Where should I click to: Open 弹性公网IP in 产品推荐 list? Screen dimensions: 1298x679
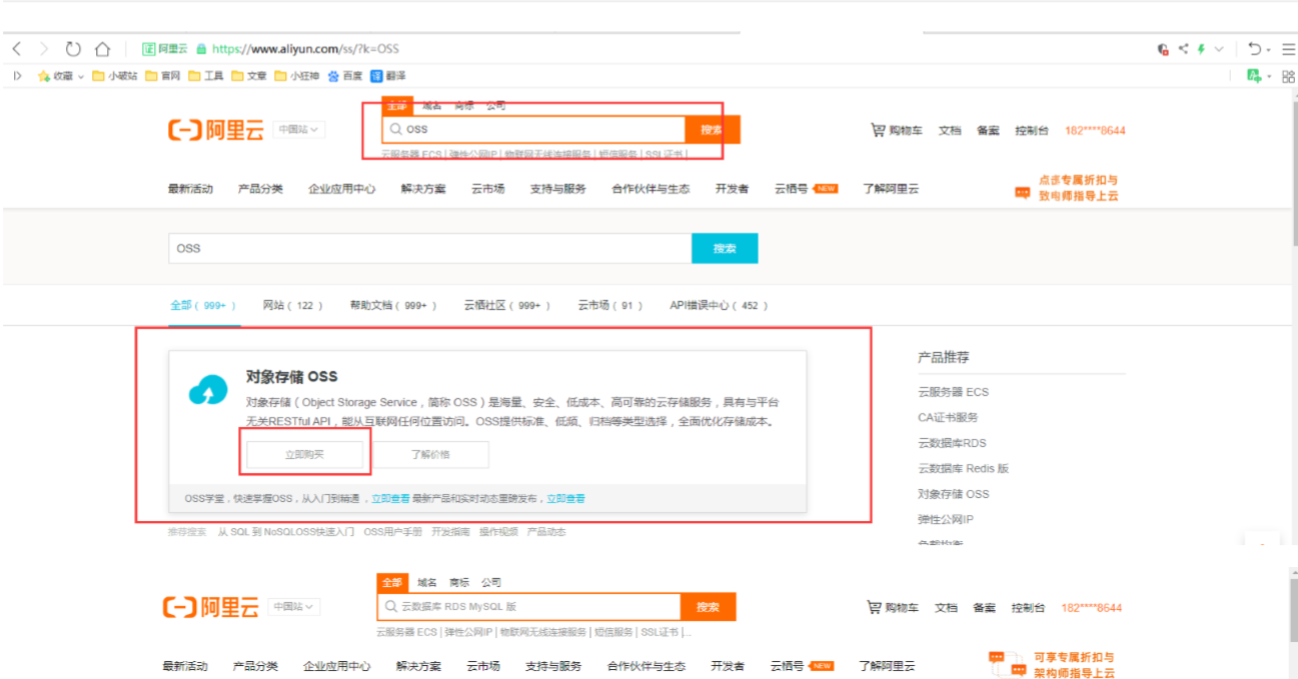coord(945,519)
